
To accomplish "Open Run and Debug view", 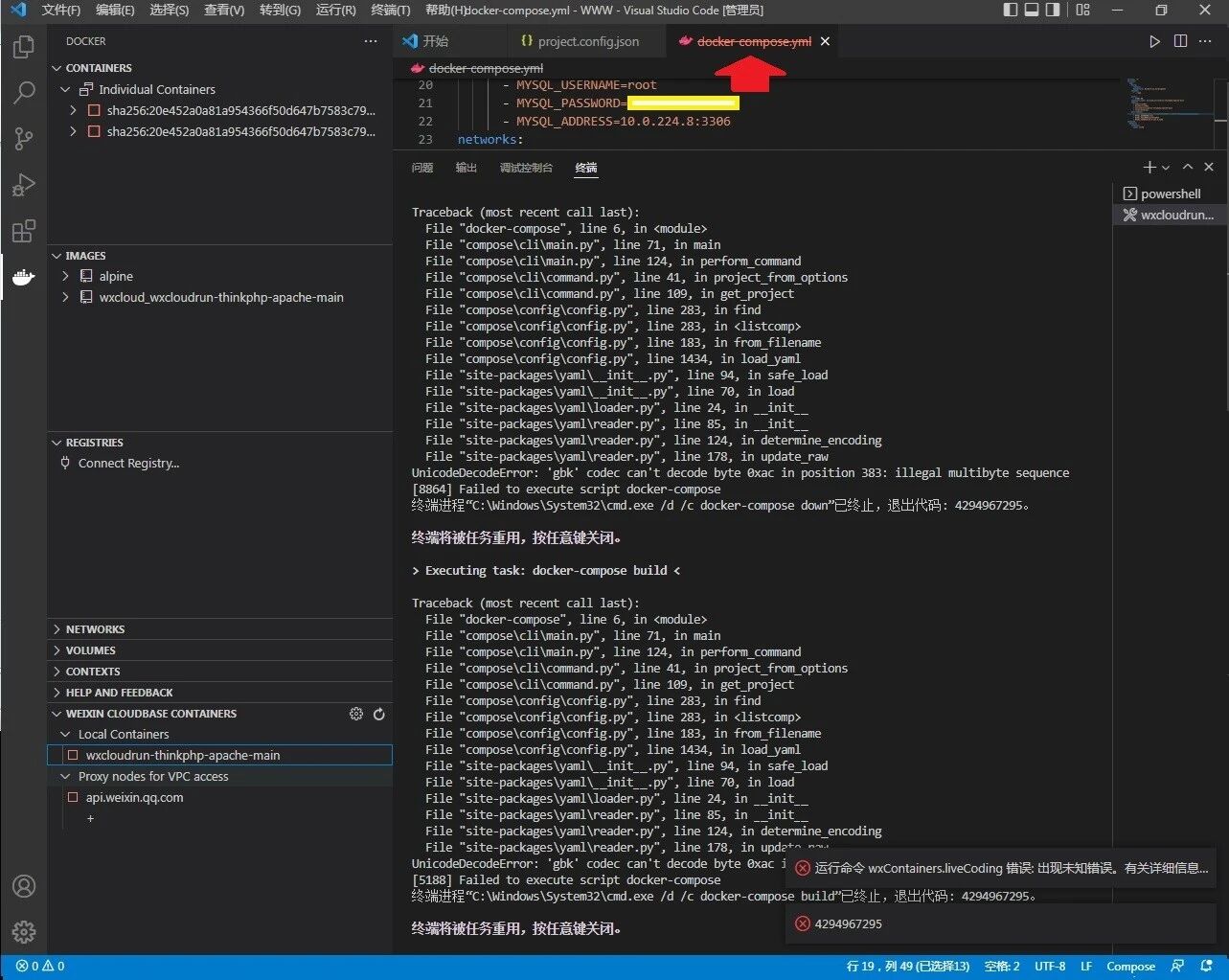I will coord(24,185).
